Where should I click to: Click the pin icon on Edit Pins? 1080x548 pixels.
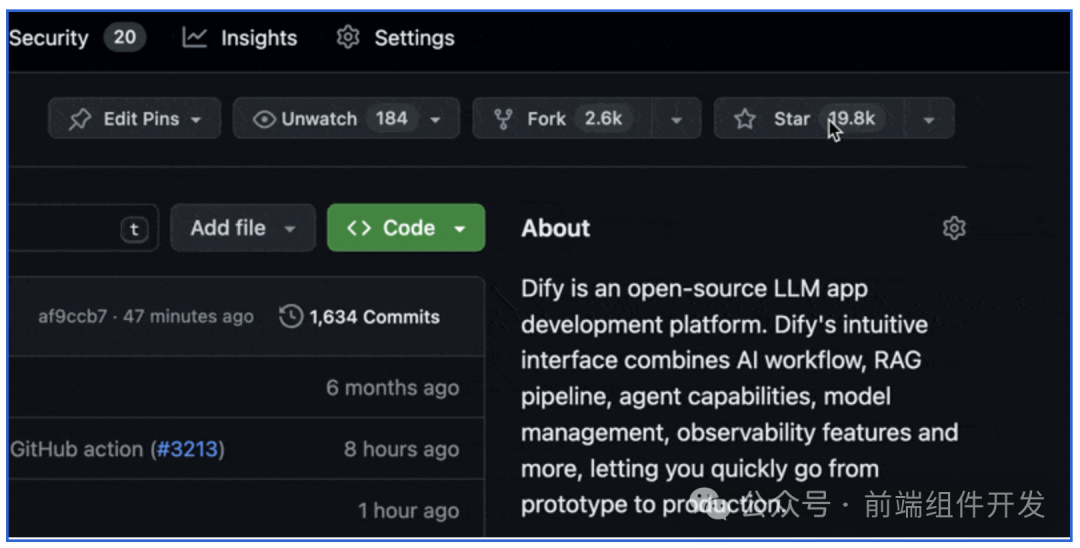tap(80, 119)
